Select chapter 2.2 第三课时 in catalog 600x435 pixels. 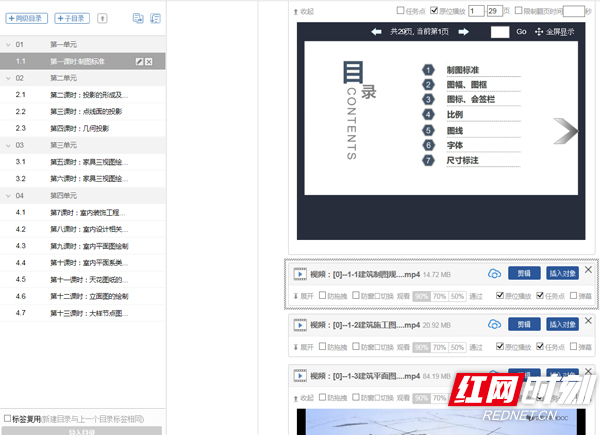83,112
